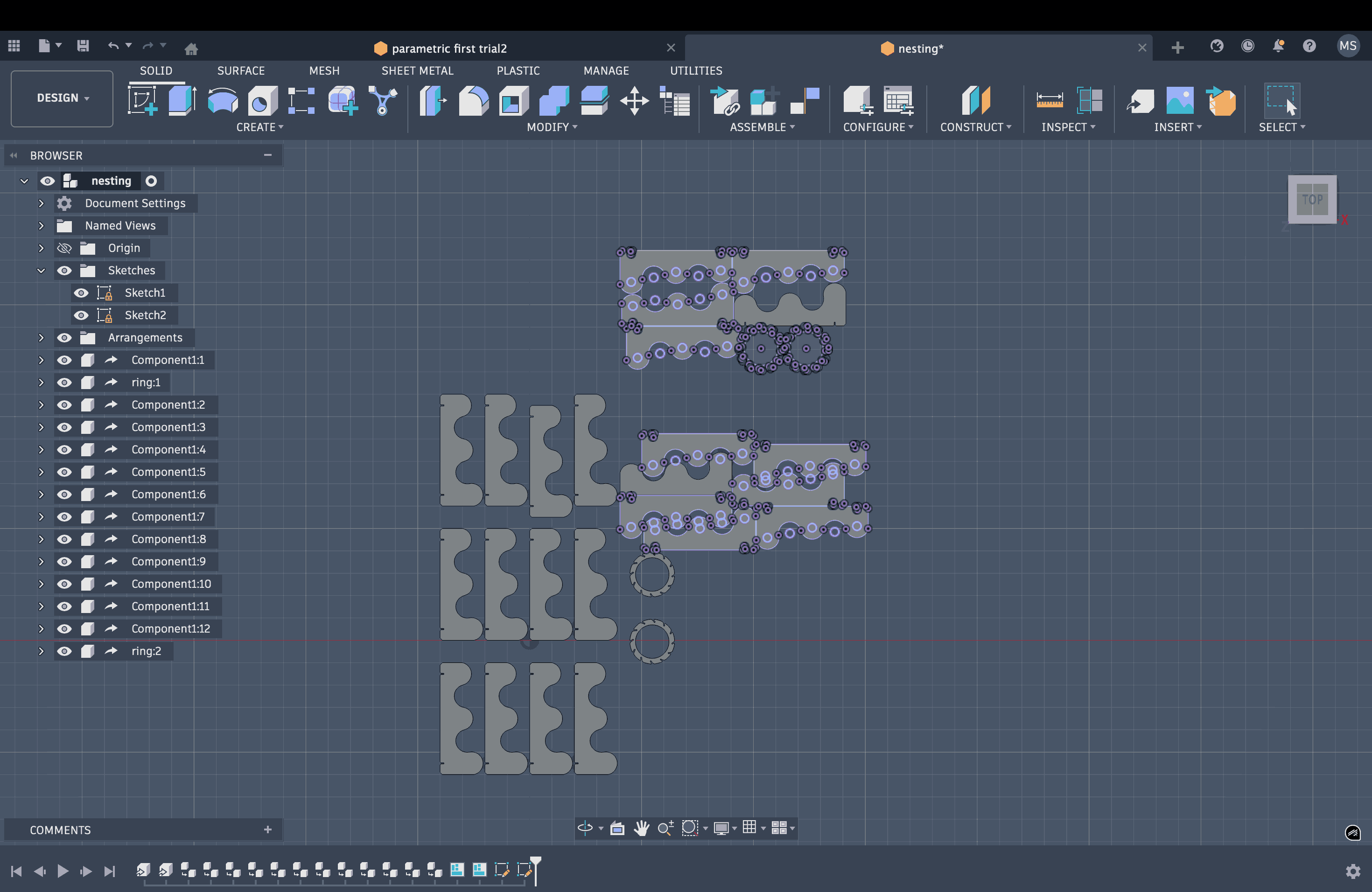
Task: Expand the Arrangements folder
Action: [41, 338]
